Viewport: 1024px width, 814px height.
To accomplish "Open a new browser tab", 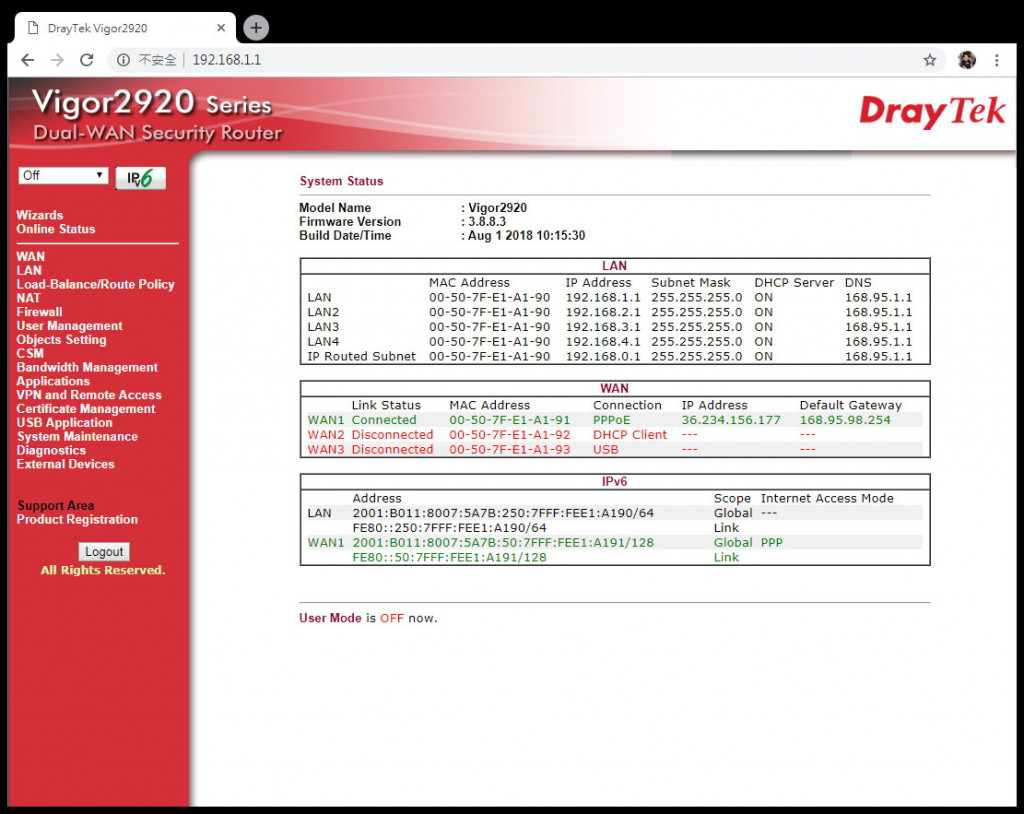I will tap(256, 27).
